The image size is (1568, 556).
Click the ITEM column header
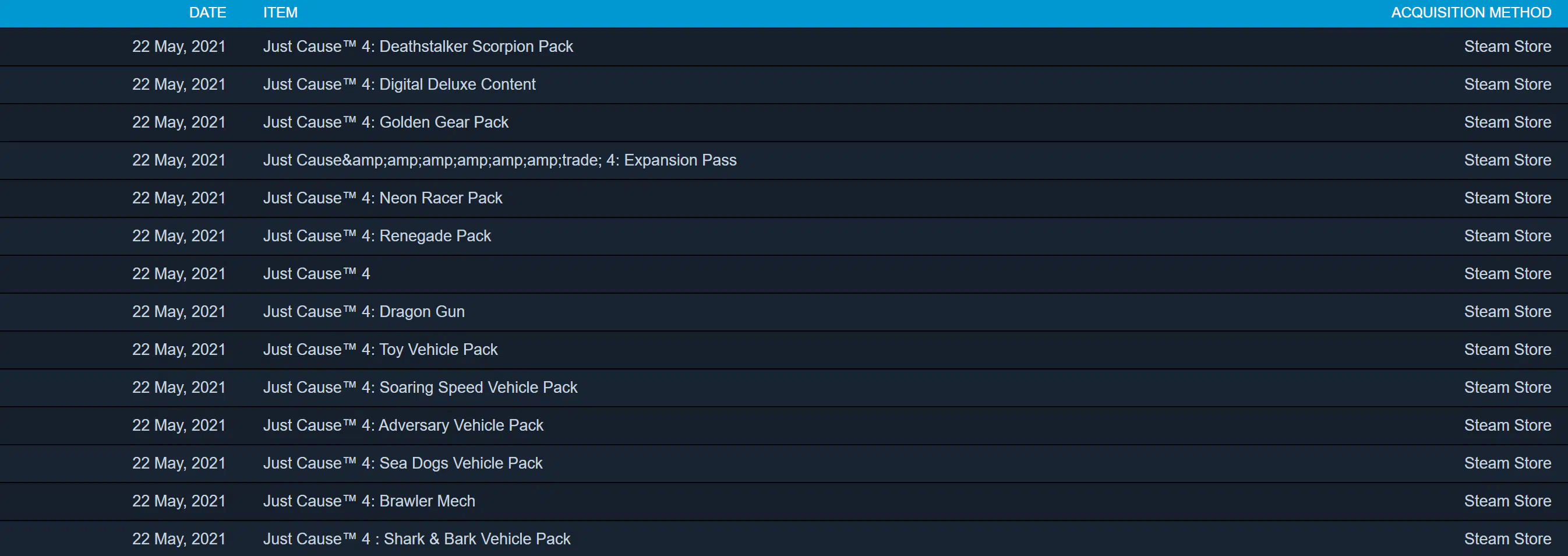click(280, 13)
